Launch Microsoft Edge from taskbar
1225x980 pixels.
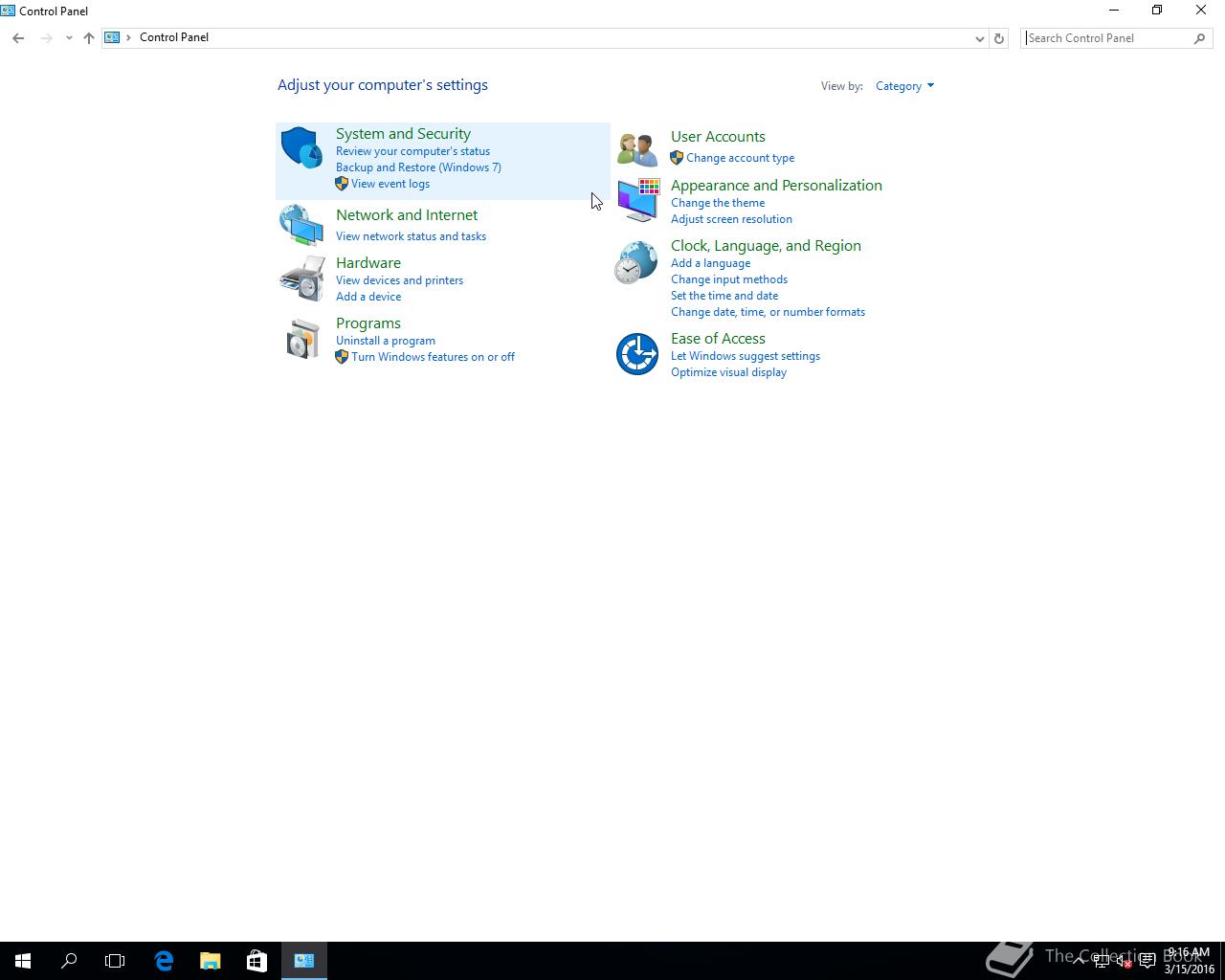(164, 961)
